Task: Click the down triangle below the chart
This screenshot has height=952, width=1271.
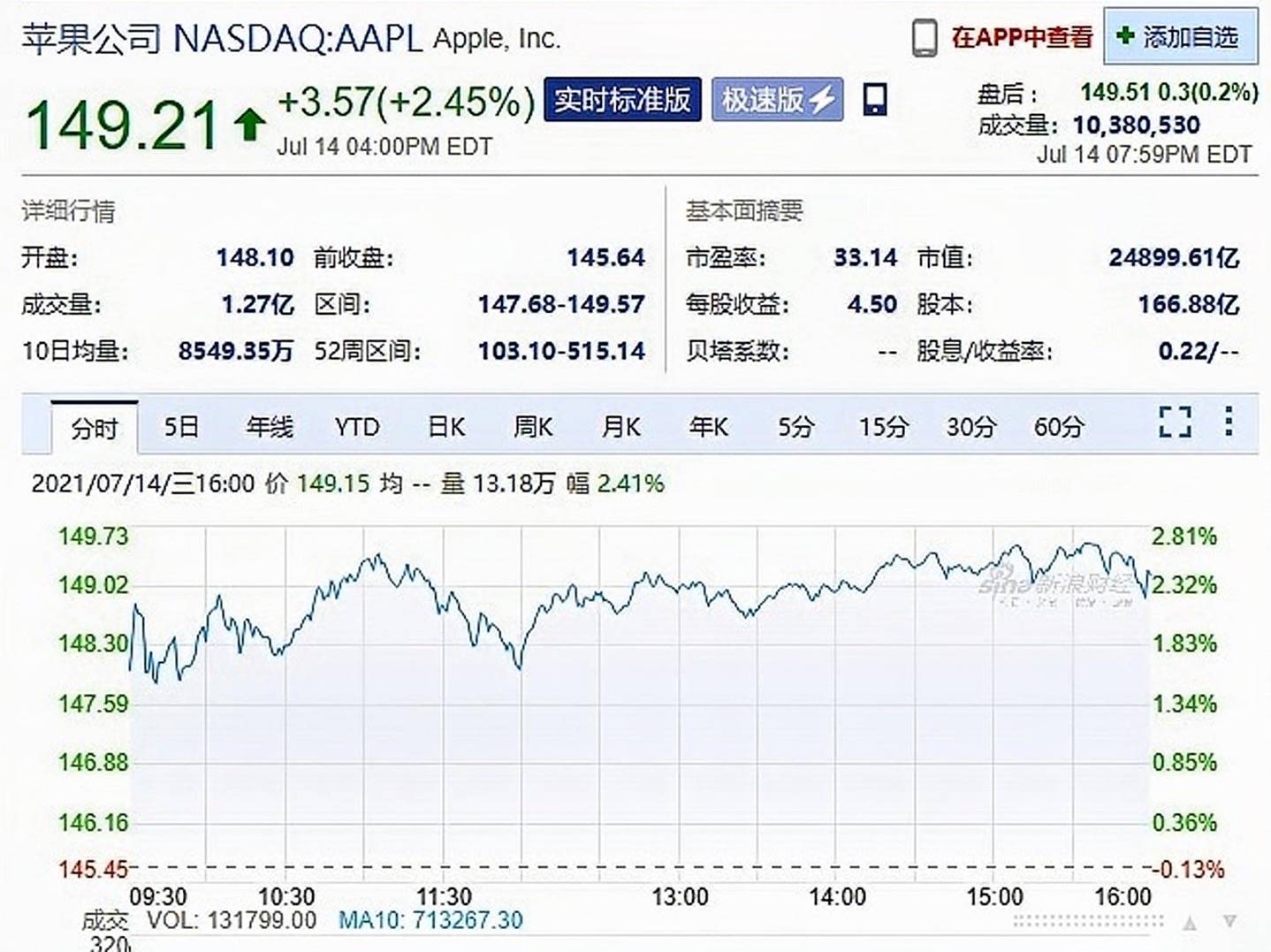Action: [x=1229, y=922]
